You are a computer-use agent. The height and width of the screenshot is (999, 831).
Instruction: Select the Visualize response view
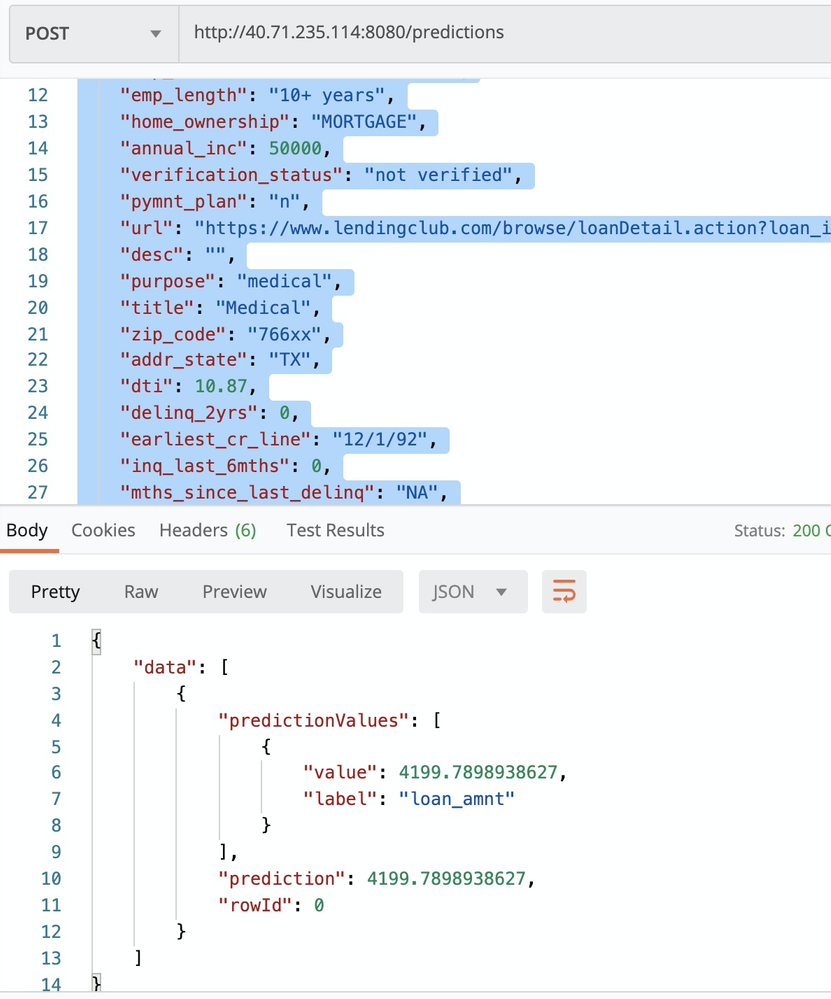pos(346,592)
